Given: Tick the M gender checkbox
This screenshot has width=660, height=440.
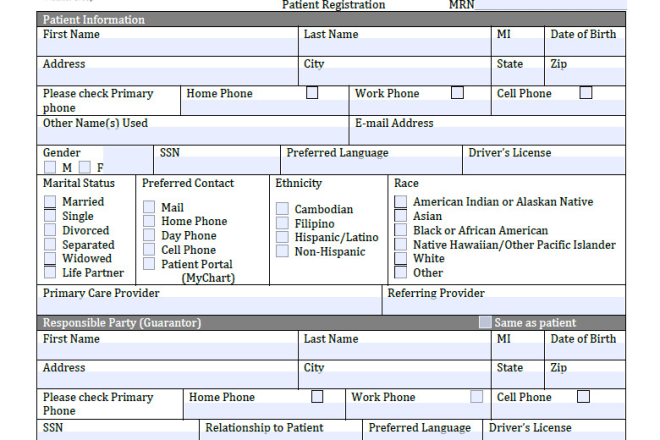Looking at the screenshot, I should coord(50,167).
